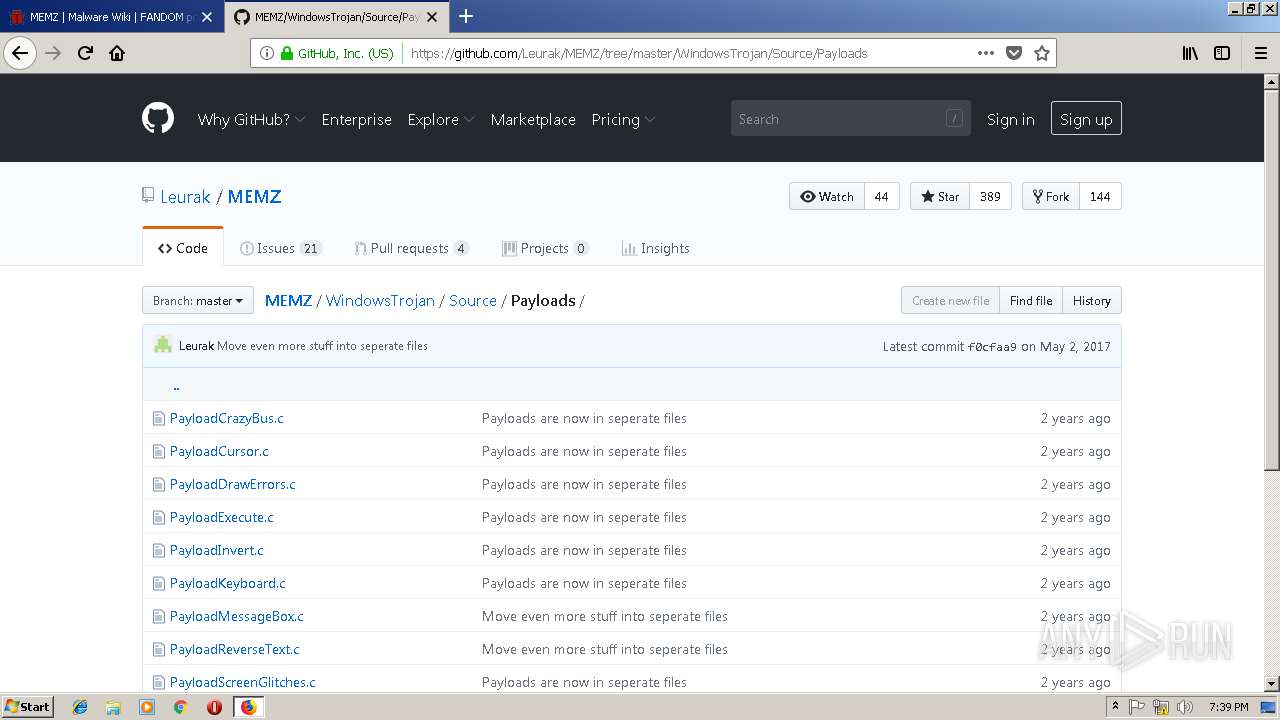Open the Pull requests tab
Screen dimensions: 1280x720
point(411,248)
